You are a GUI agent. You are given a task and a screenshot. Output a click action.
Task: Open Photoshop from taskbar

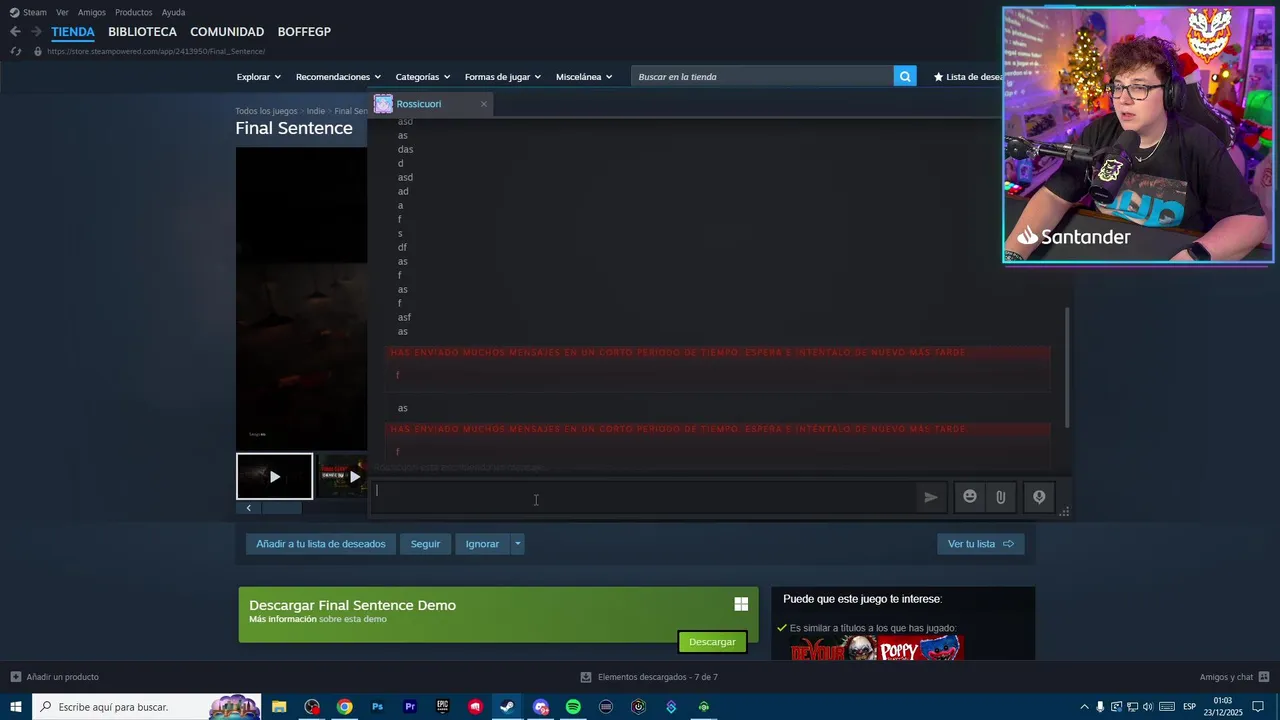point(377,707)
